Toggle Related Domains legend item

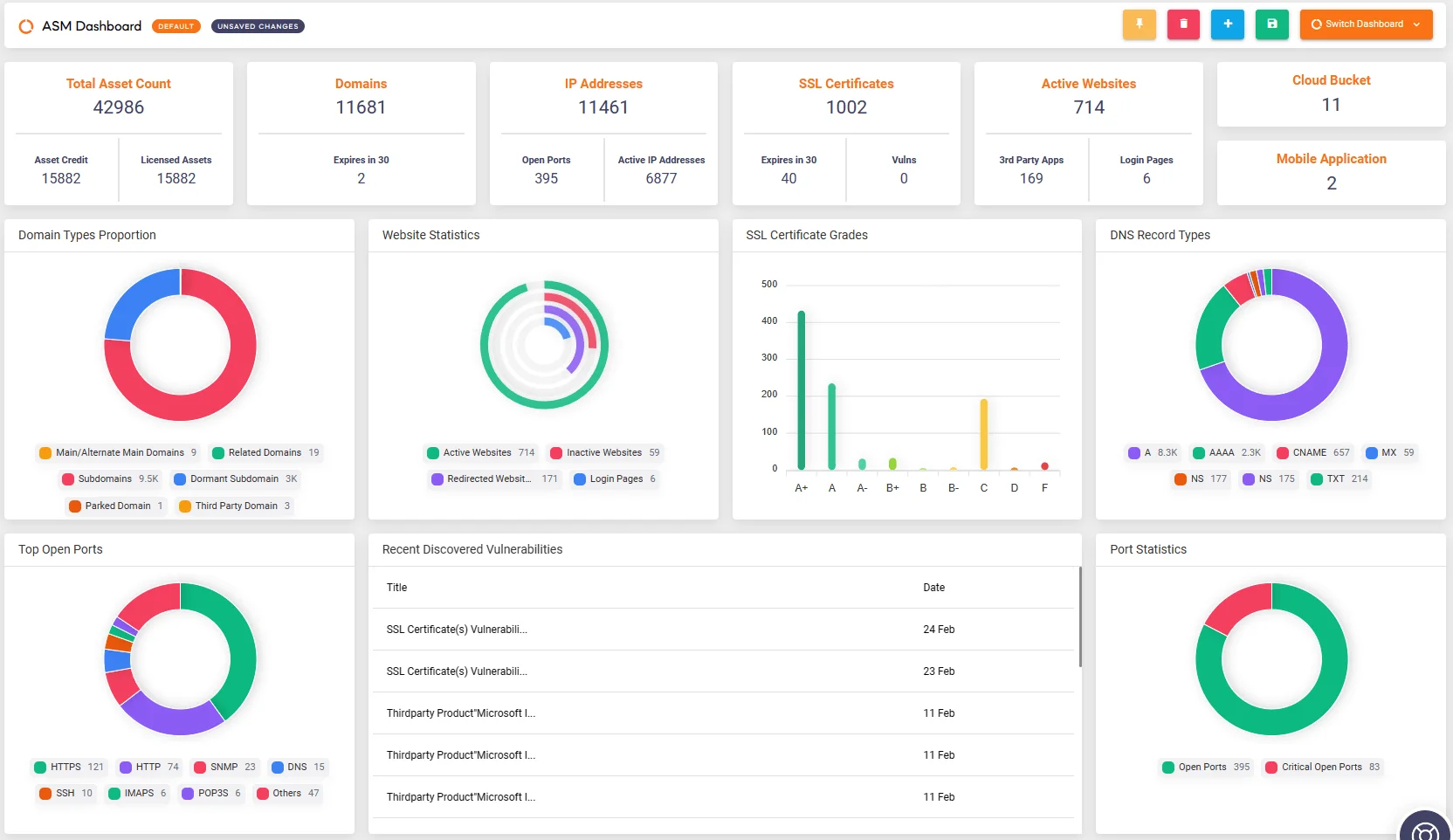(x=265, y=452)
